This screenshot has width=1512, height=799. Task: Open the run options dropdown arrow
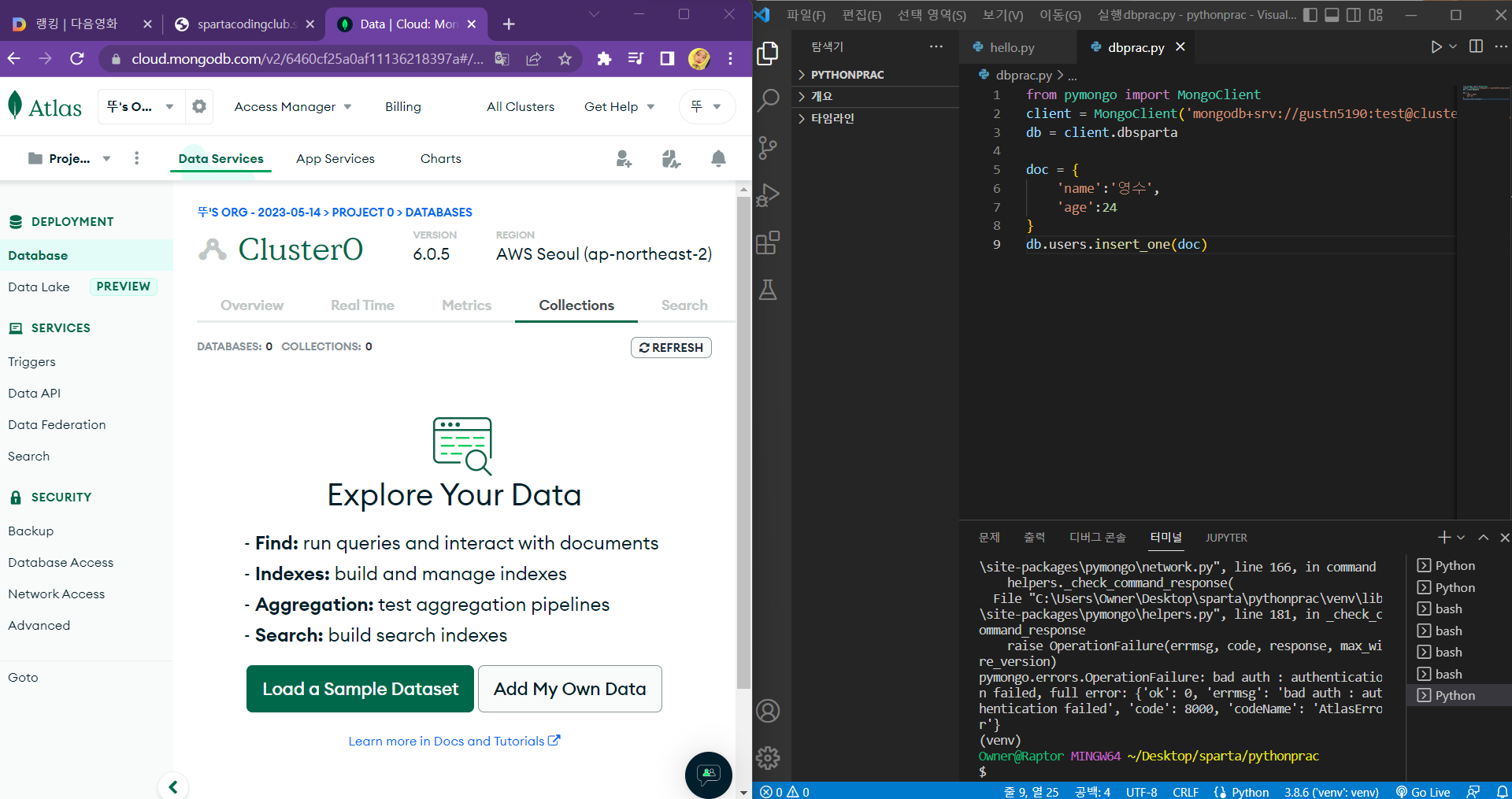pos(1453,47)
